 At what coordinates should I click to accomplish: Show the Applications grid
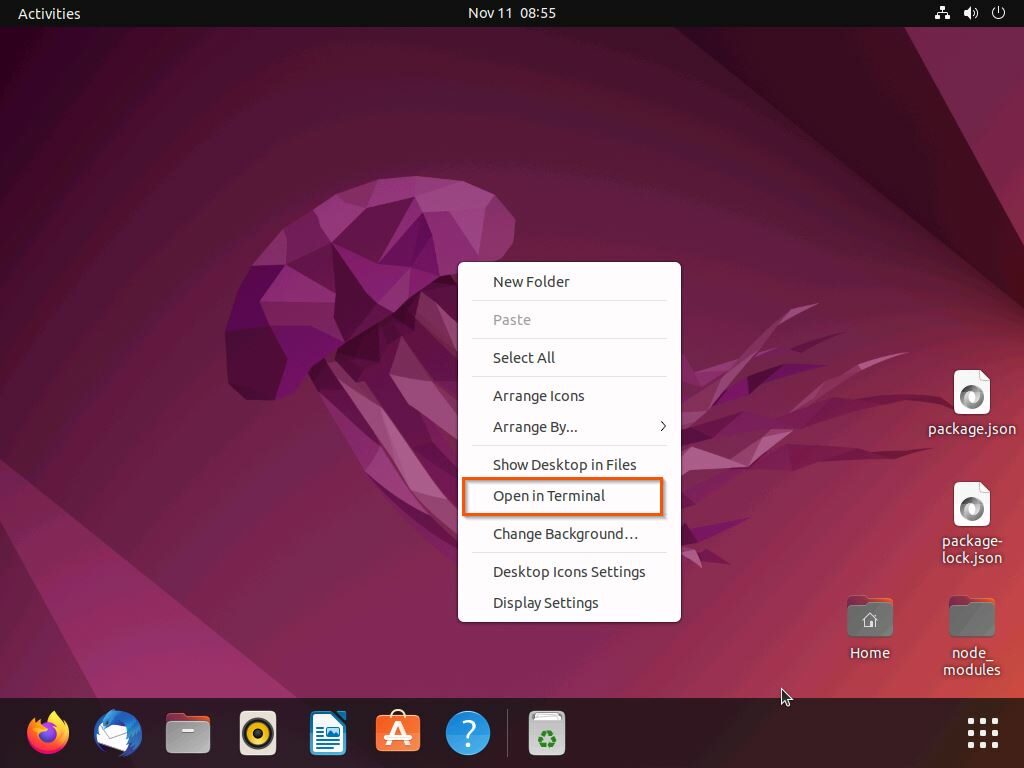coord(982,732)
